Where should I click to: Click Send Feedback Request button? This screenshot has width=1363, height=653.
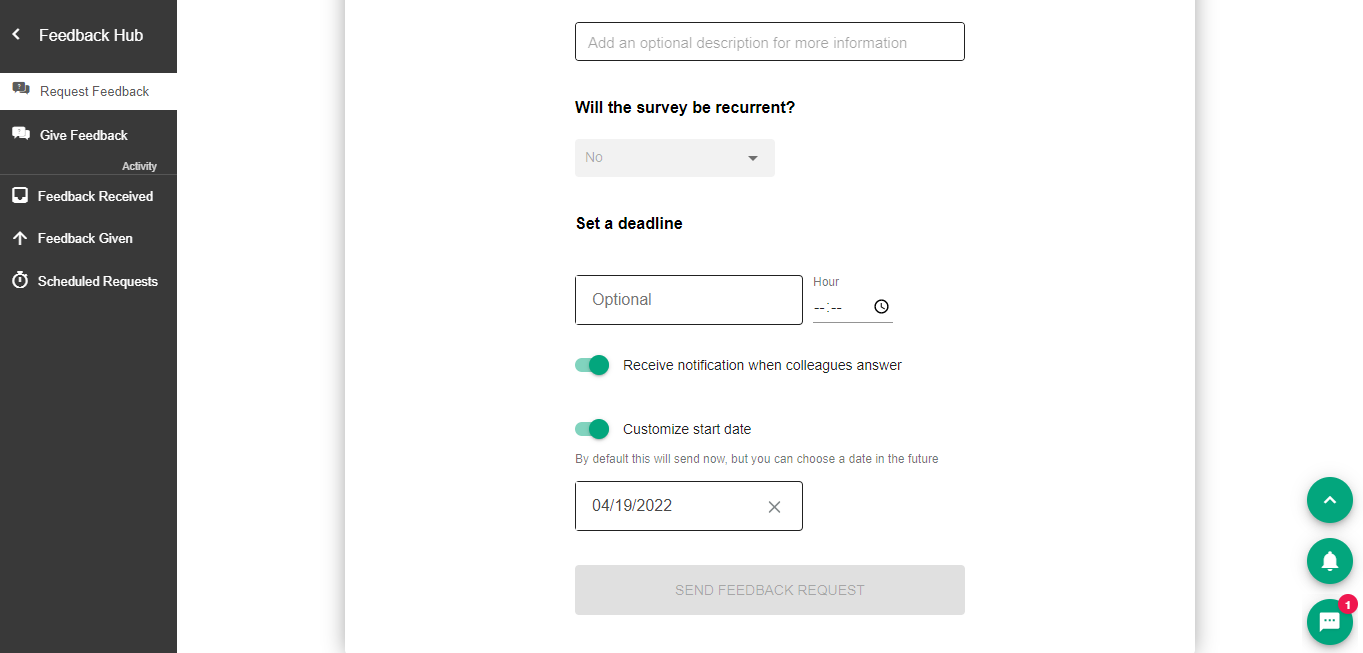pos(769,590)
